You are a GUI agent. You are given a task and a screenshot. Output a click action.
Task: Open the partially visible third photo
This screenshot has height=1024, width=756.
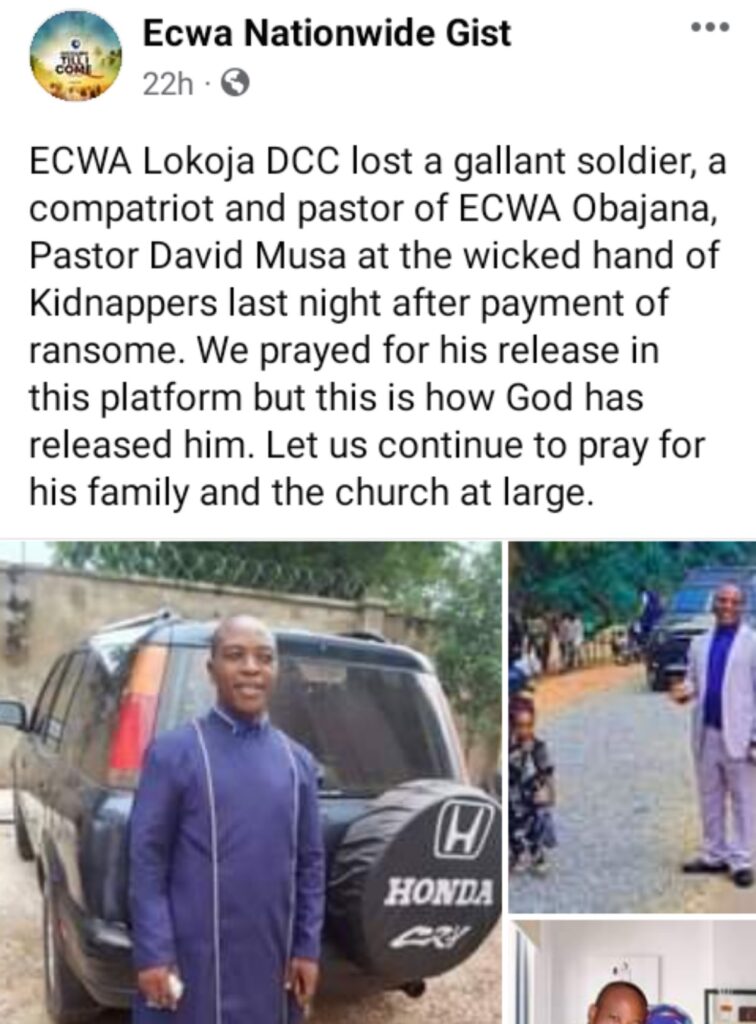pos(632,972)
